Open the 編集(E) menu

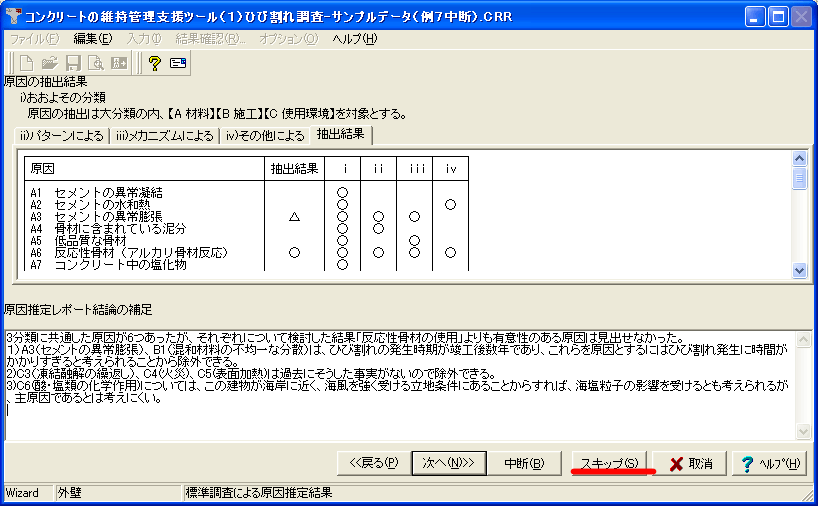93,39
